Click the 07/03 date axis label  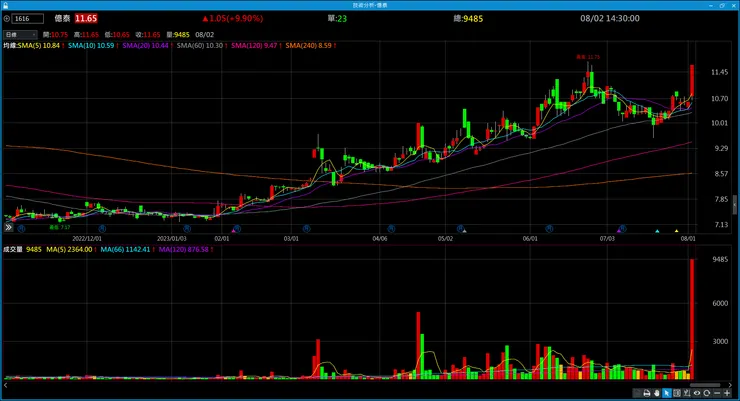pos(607,239)
